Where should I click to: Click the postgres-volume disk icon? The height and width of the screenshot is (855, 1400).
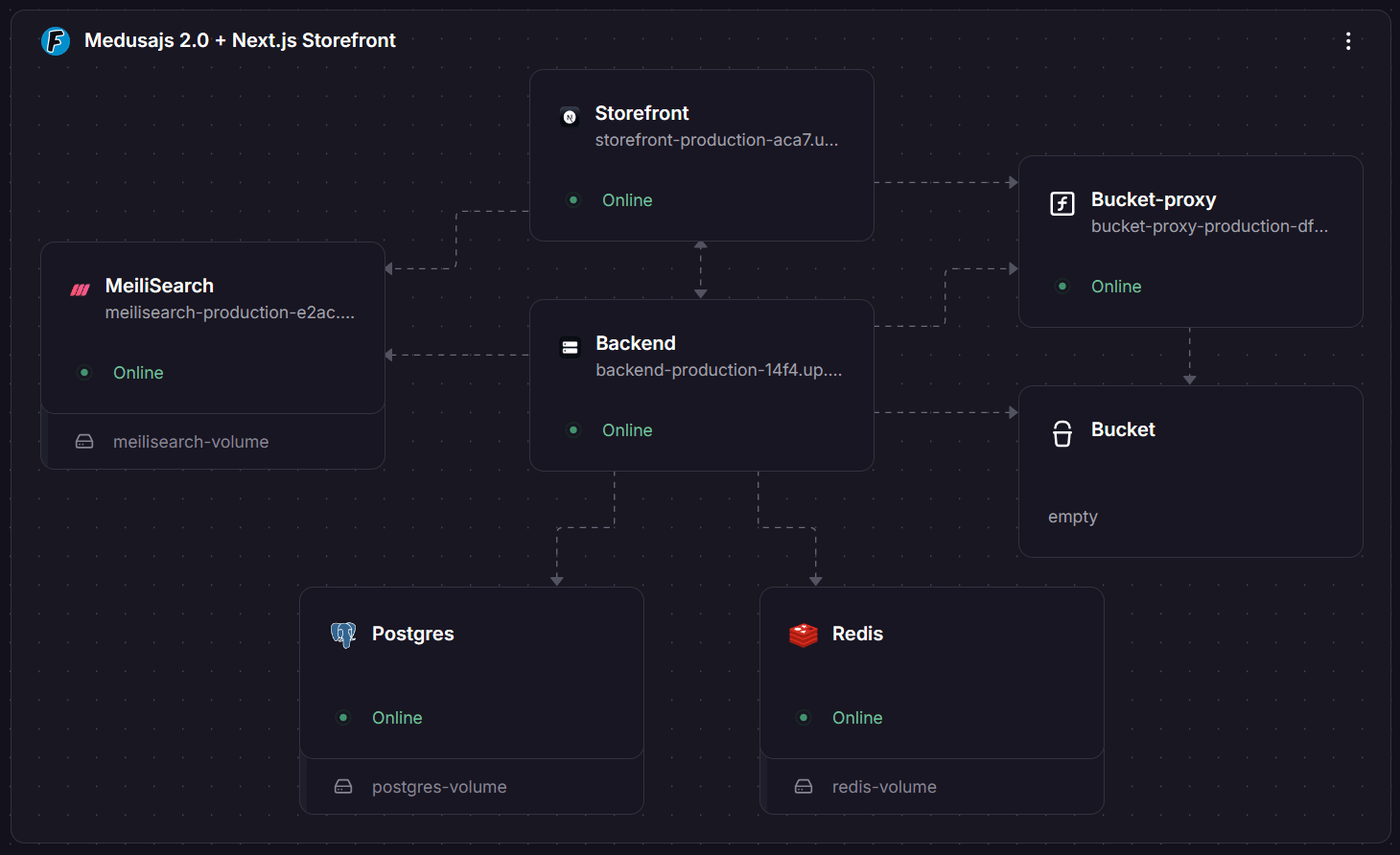tap(343, 787)
